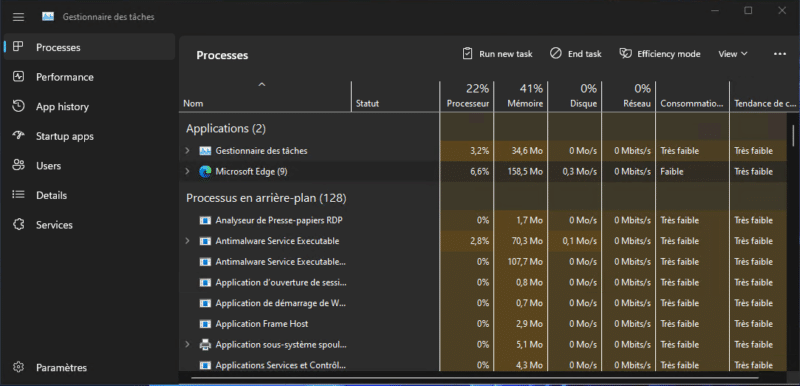Click End task button label
Image resolution: width=800 pixels, height=386 pixels.
pos(585,54)
